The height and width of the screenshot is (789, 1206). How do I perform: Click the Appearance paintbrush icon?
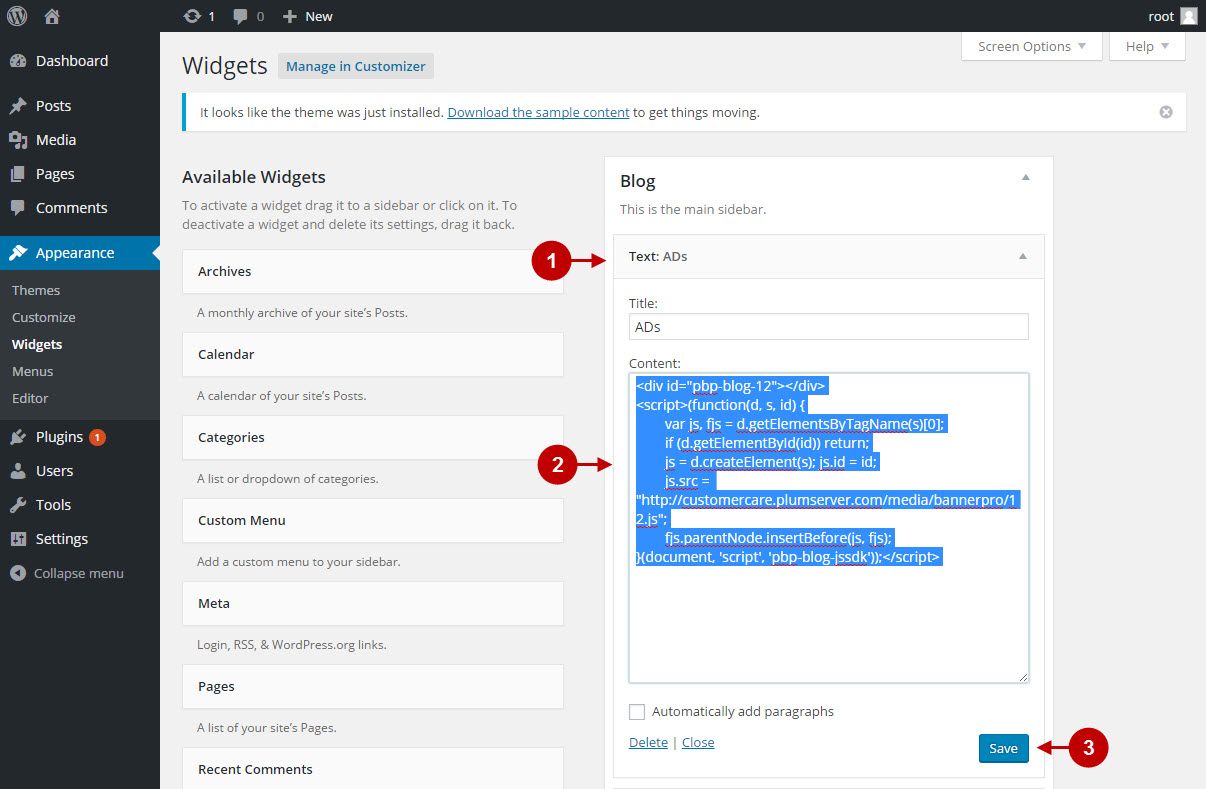click(x=18, y=253)
